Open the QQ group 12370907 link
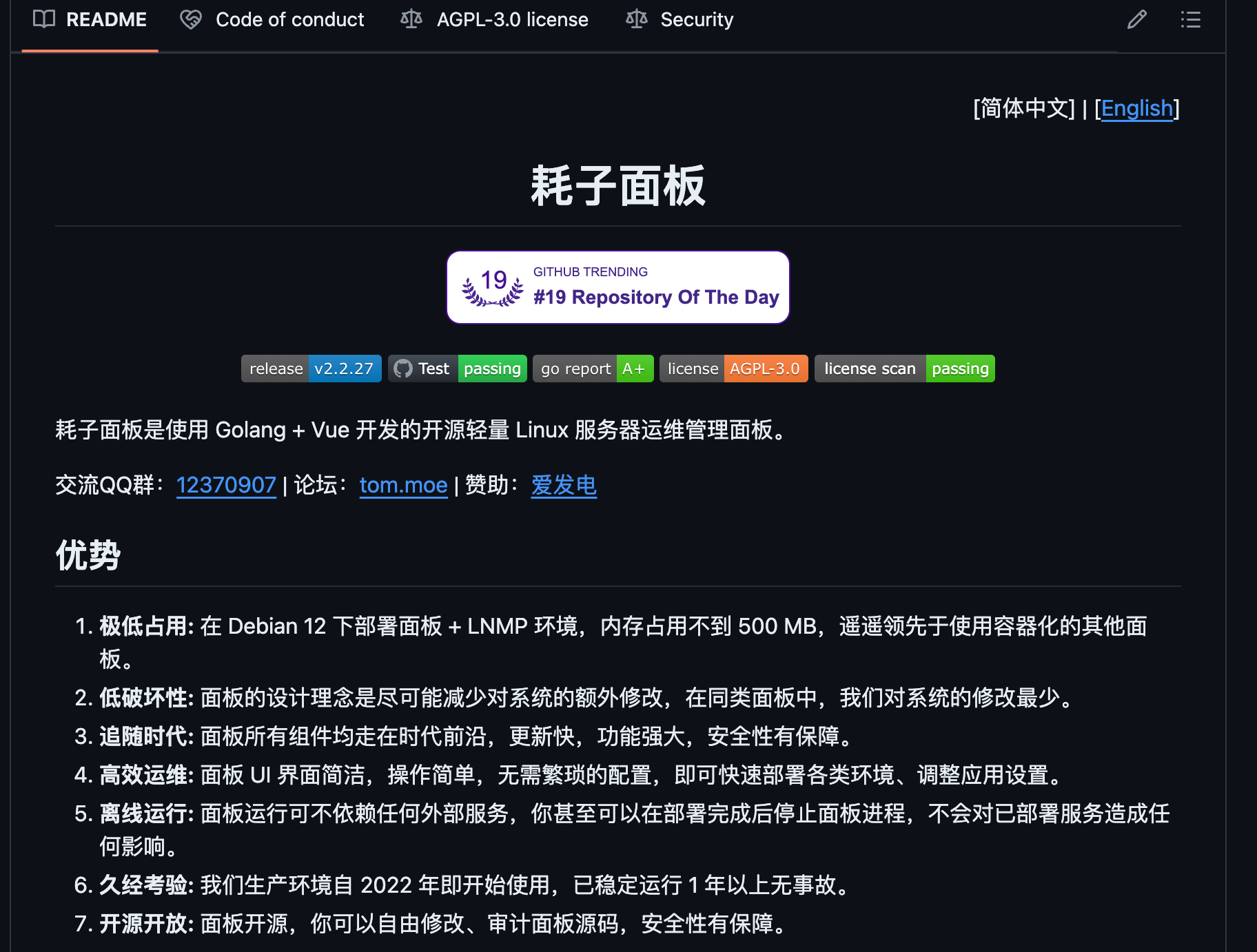1257x952 pixels. (x=226, y=486)
